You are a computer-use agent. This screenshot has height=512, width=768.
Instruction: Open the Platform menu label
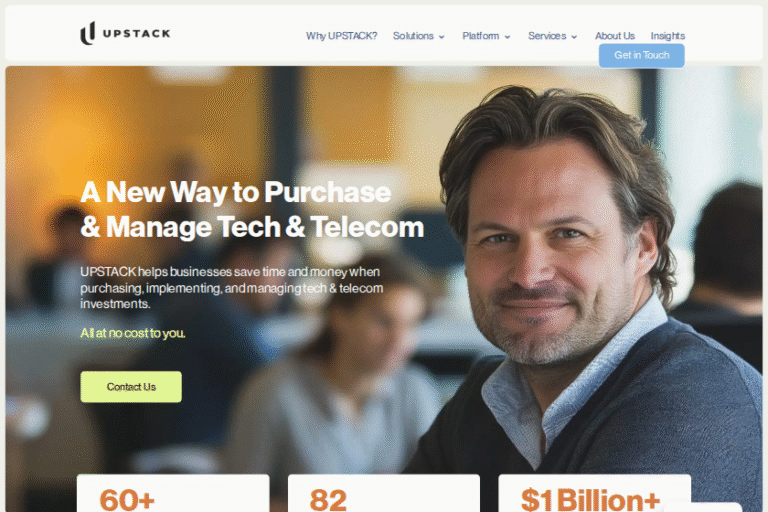coord(480,36)
